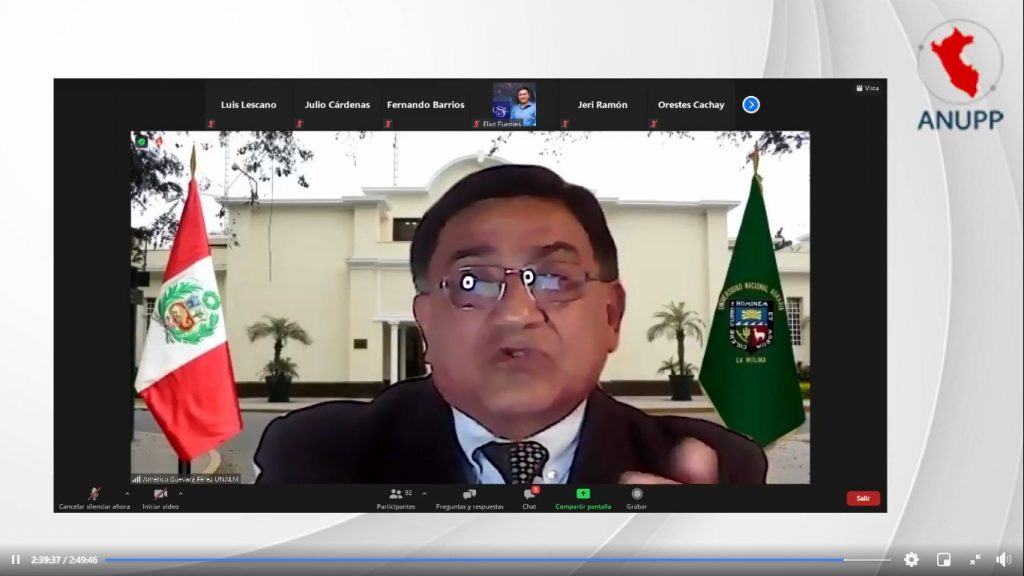Select the Elist Fuentes video thumbnail

(x=514, y=104)
